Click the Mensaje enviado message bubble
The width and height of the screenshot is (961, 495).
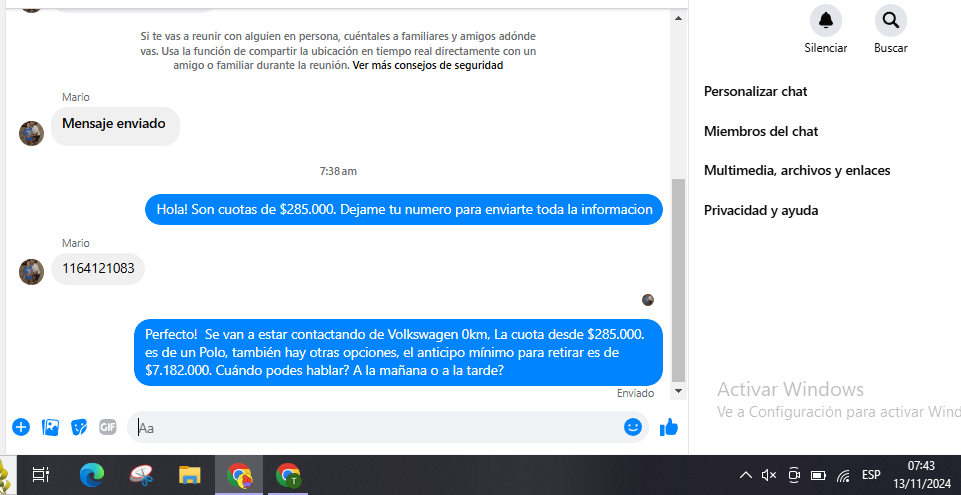[x=115, y=126]
